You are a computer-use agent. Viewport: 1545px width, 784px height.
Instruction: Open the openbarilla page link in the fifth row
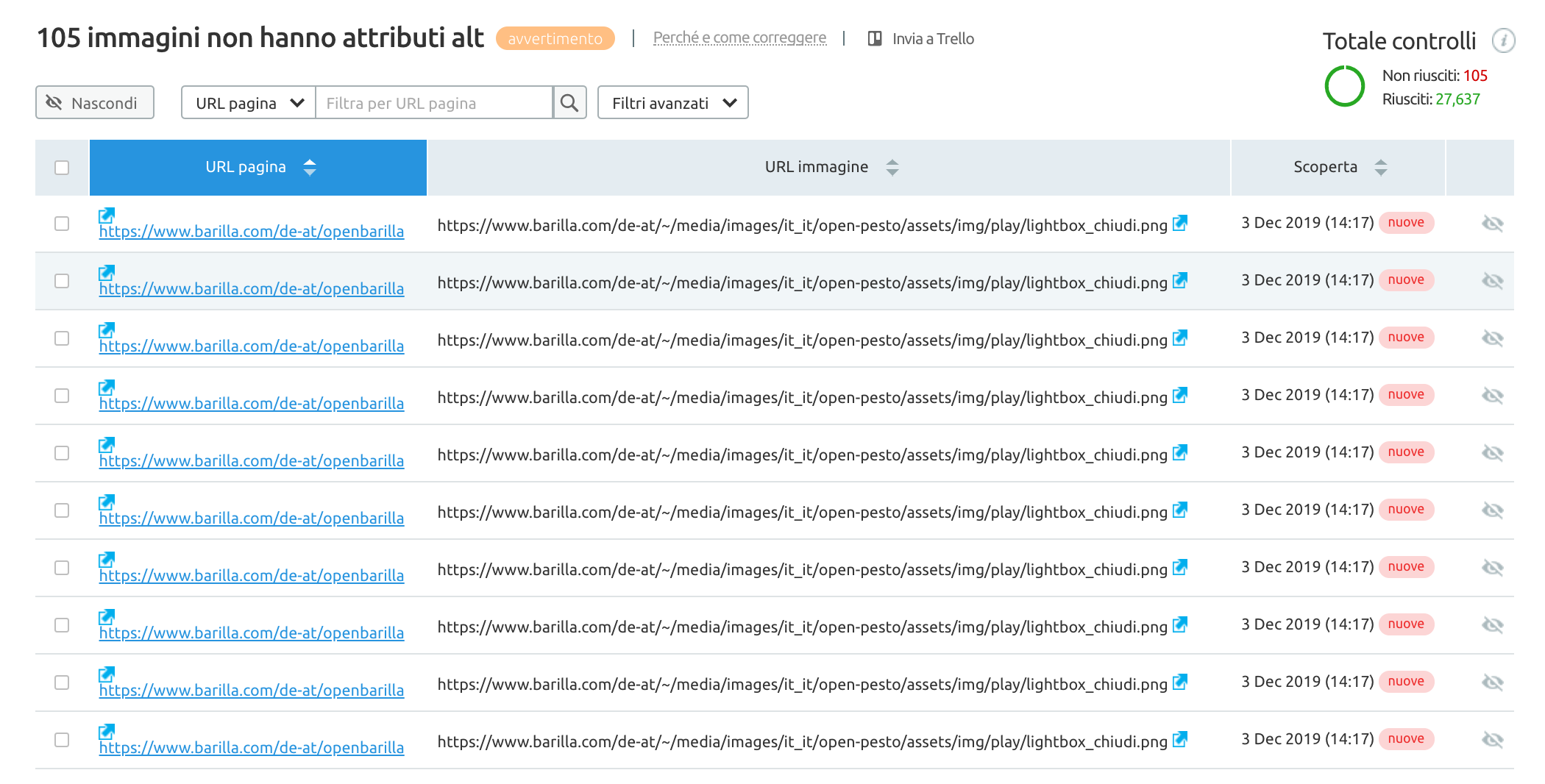(x=252, y=460)
